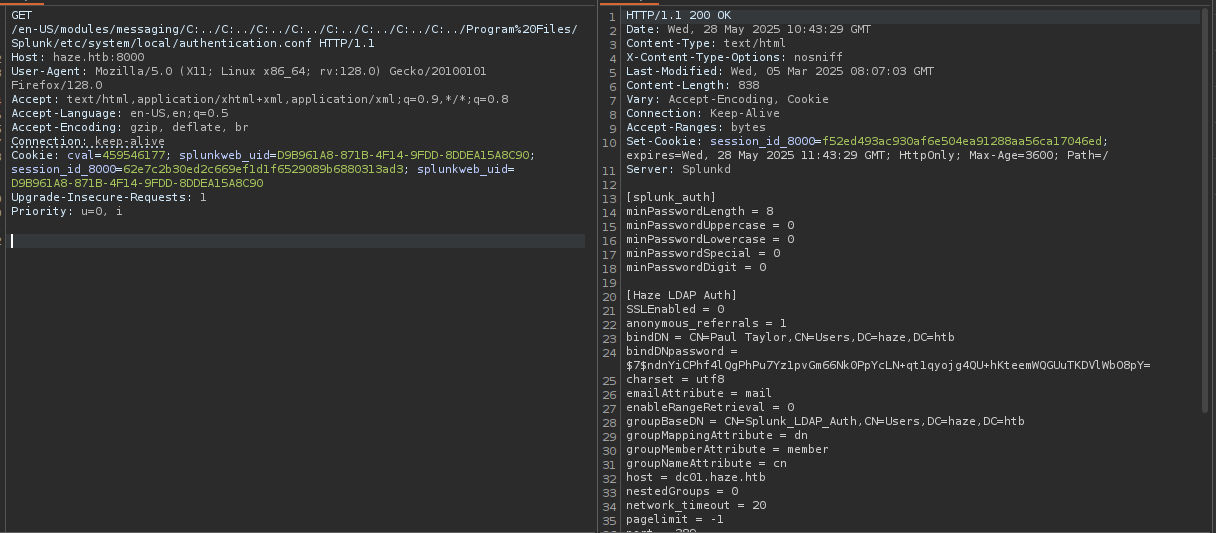Screen dimensions: 1216x533
Task: Select enableRangeRetrieval = 0 line
Action: pos(710,408)
